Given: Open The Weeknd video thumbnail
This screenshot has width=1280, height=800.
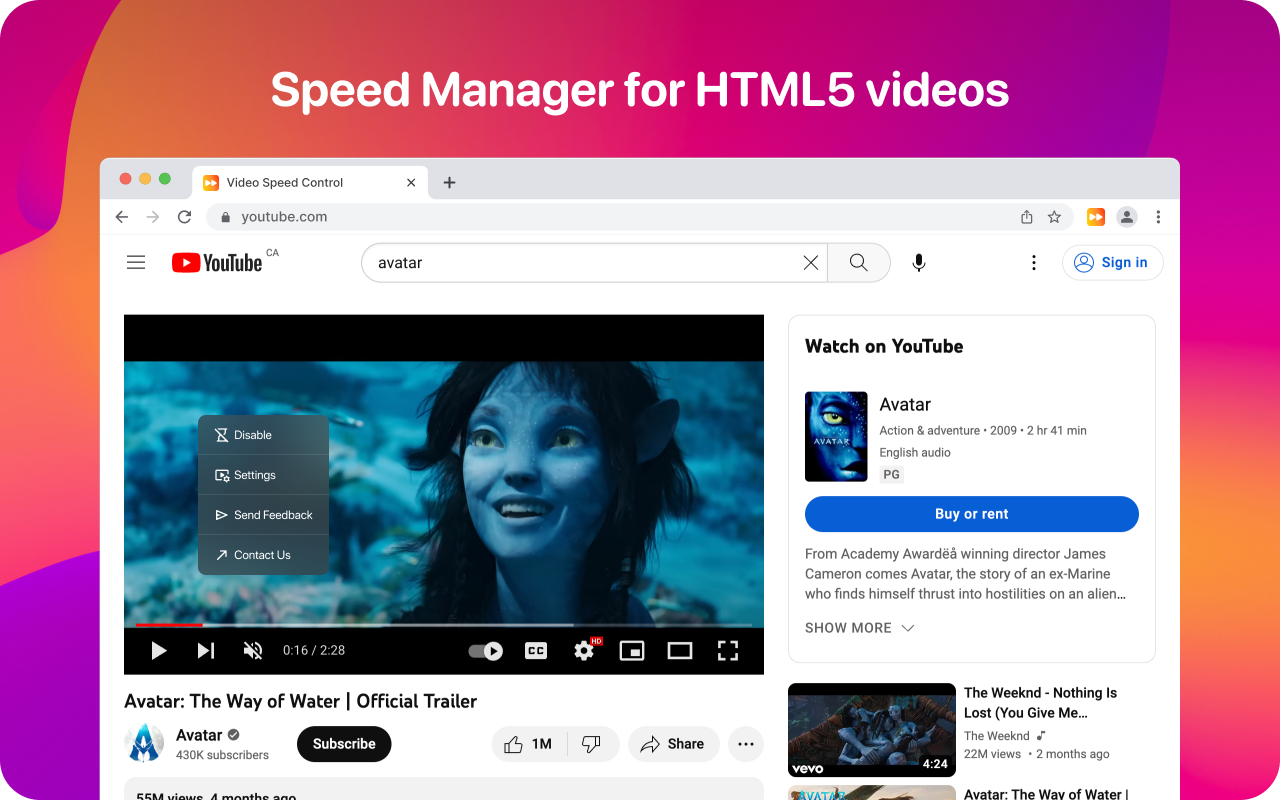Looking at the screenshot, I should click(x=872, y=730).
